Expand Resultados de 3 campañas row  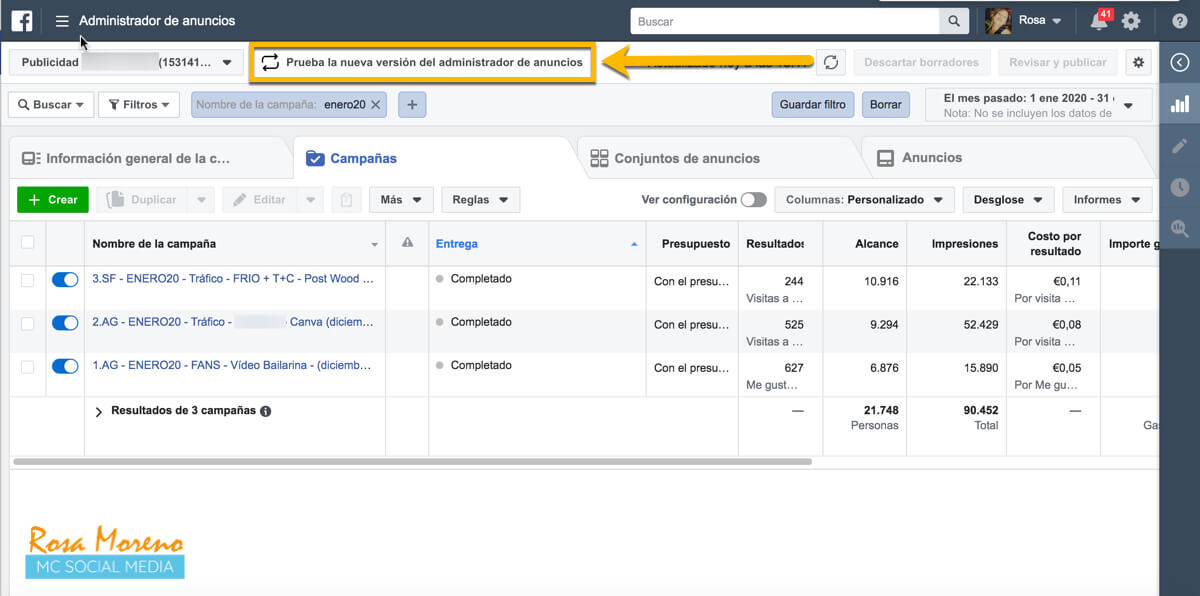click(x=98, y=411)
